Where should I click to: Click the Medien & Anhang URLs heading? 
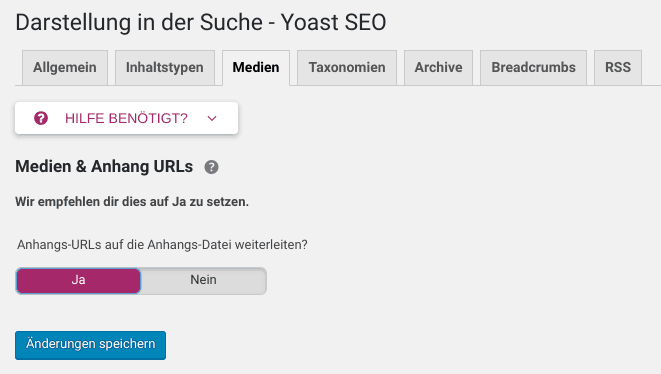click(x=104, y=167)
